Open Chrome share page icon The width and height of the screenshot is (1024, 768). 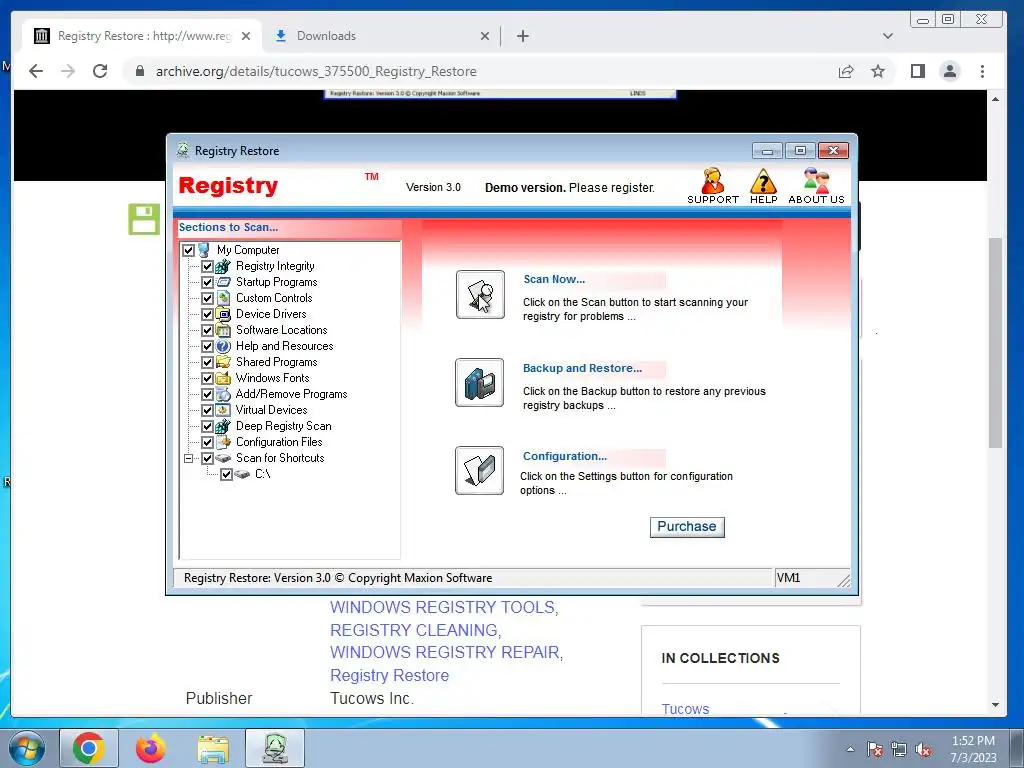coord(846,71)
